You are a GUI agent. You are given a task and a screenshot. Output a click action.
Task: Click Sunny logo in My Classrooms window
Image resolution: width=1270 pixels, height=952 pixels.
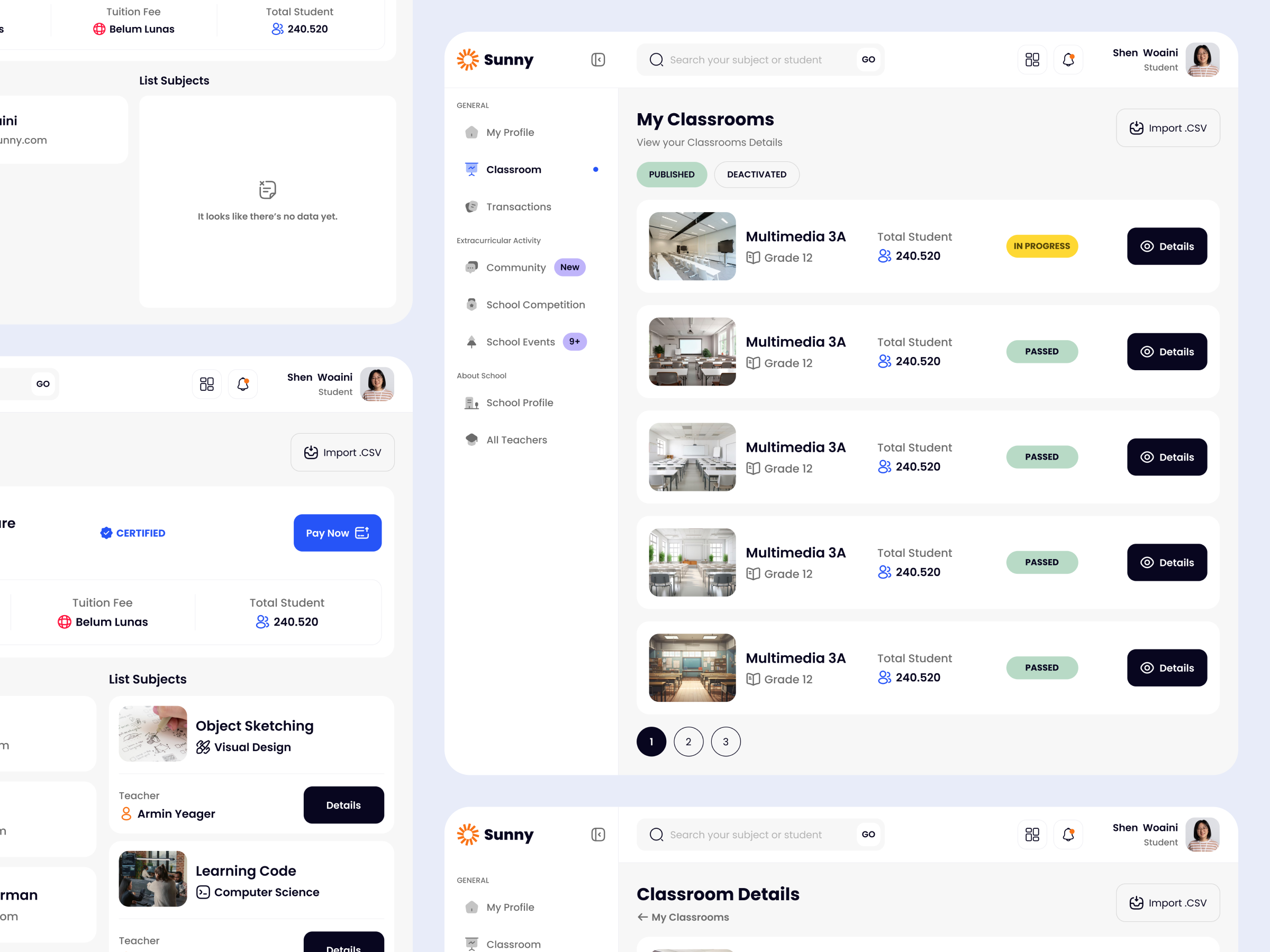click(495, 60)
